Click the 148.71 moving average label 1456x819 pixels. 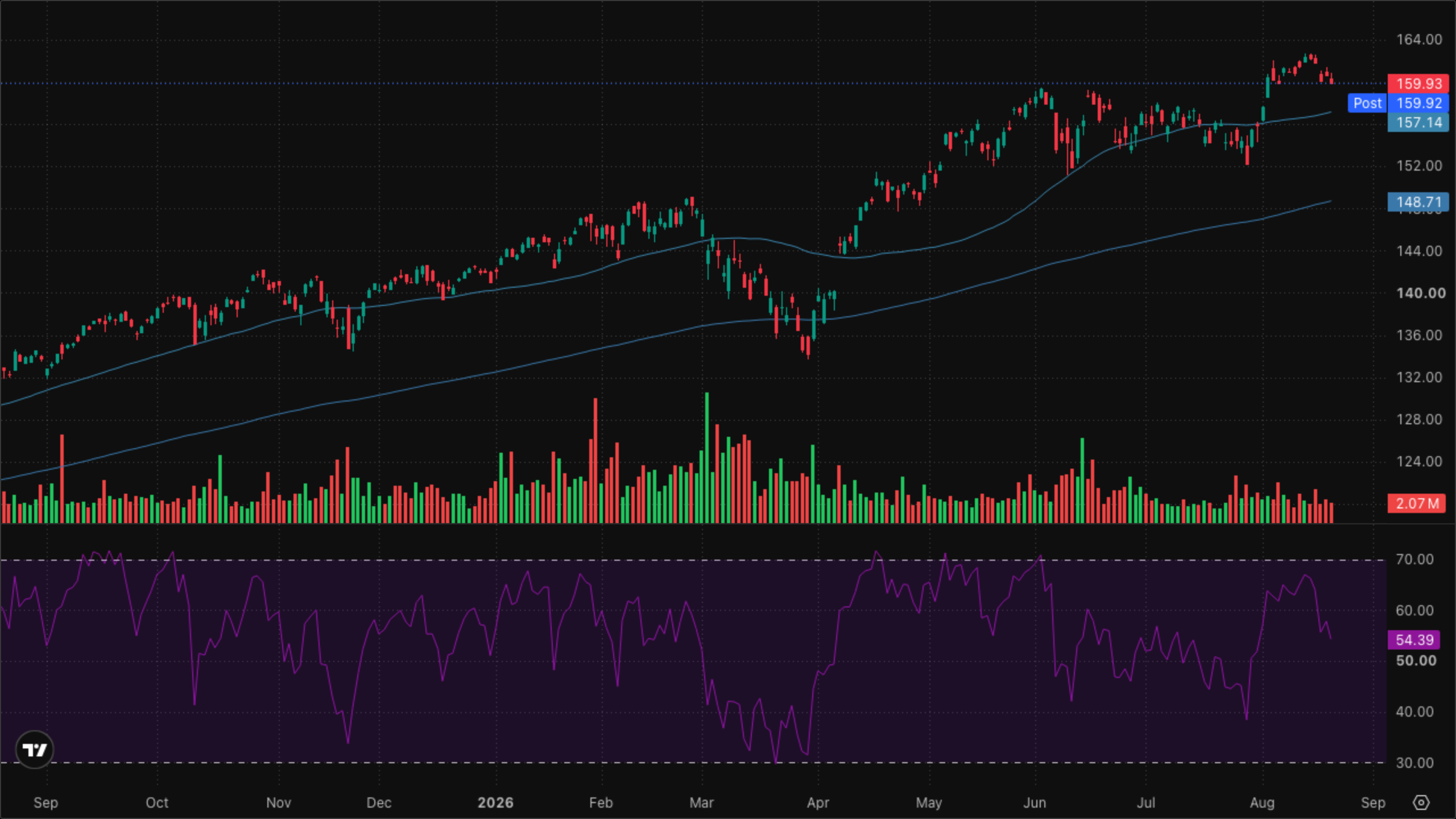click(1418, 202)
